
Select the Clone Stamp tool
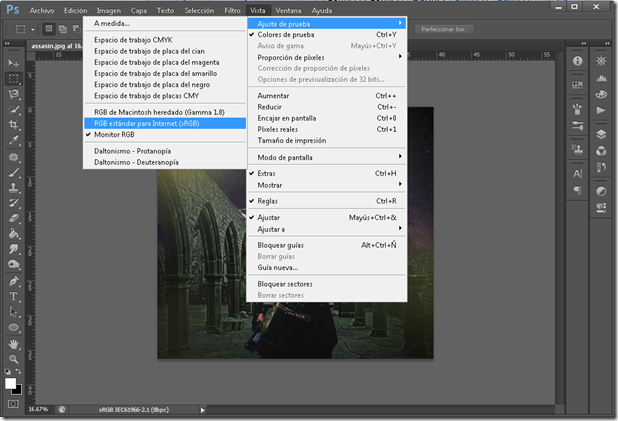(14, 188)
